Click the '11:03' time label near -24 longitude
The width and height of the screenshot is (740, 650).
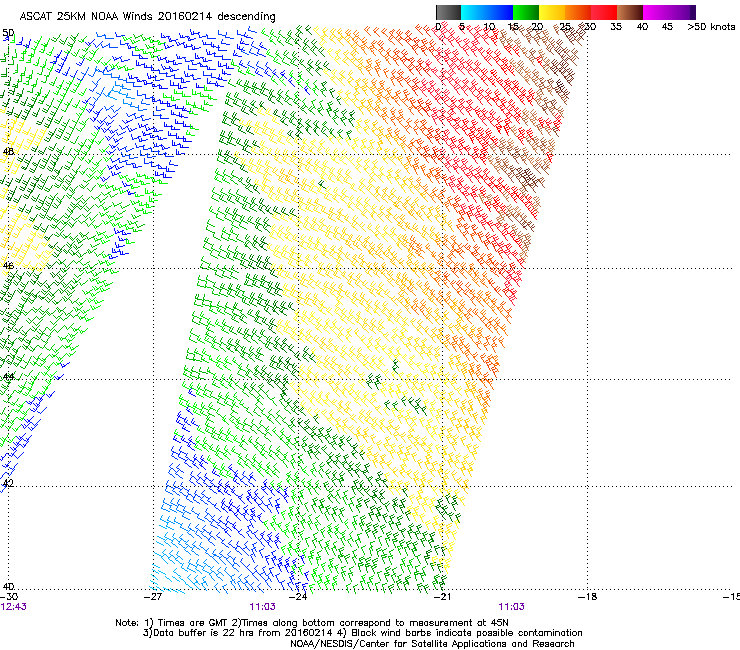click(262, 607)
